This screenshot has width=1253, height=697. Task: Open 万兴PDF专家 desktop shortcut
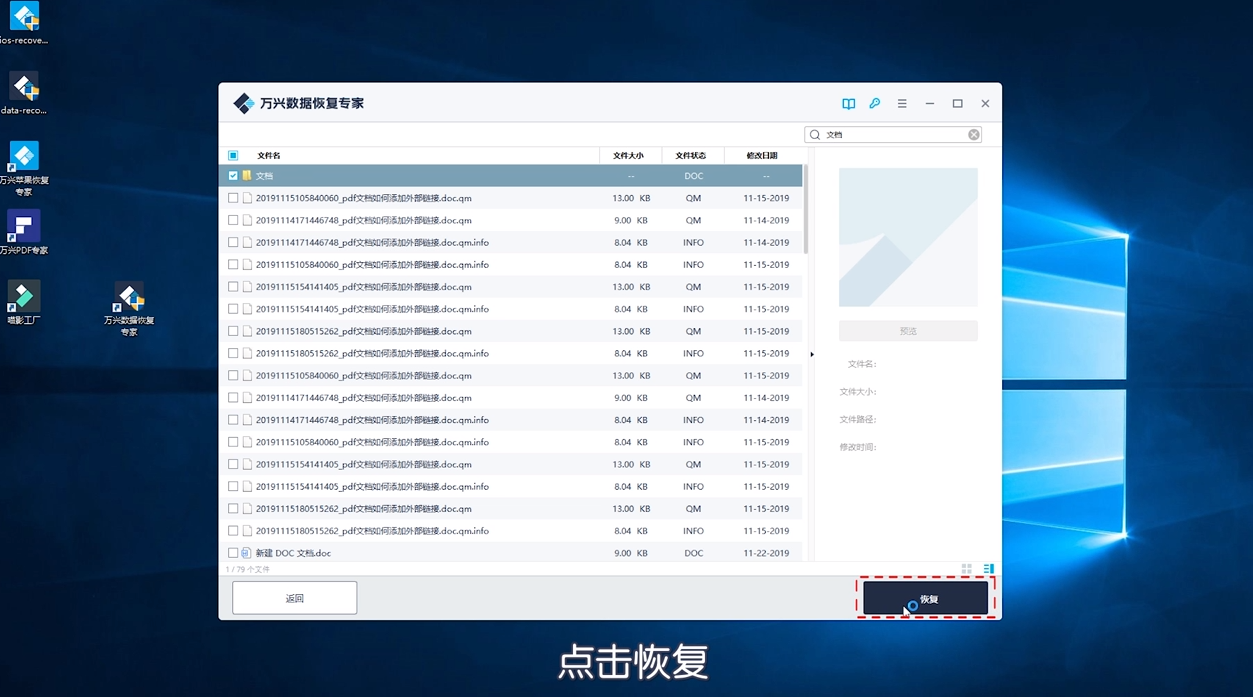tap(24, 233)
